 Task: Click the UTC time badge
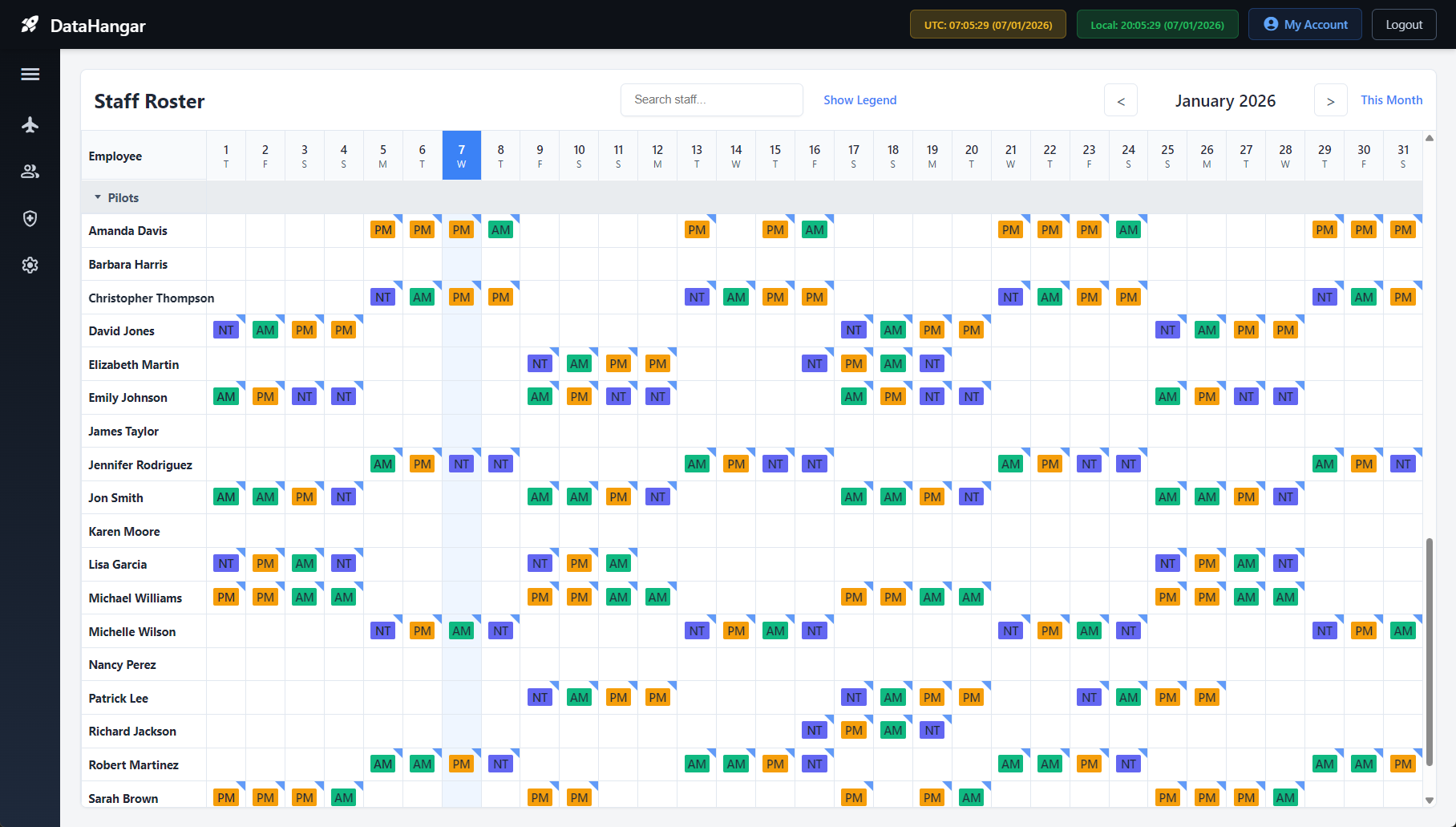click(x=988, y=25)
